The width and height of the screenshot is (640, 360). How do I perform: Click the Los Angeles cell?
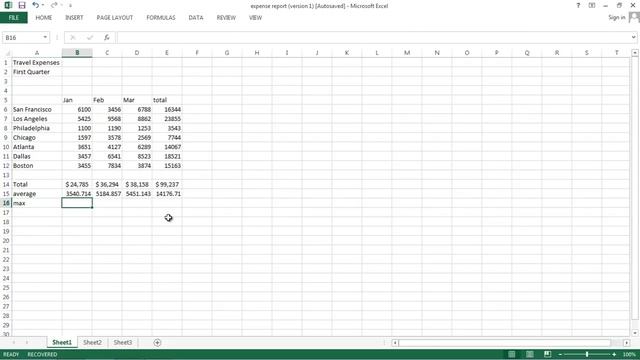tap(37, 119)
